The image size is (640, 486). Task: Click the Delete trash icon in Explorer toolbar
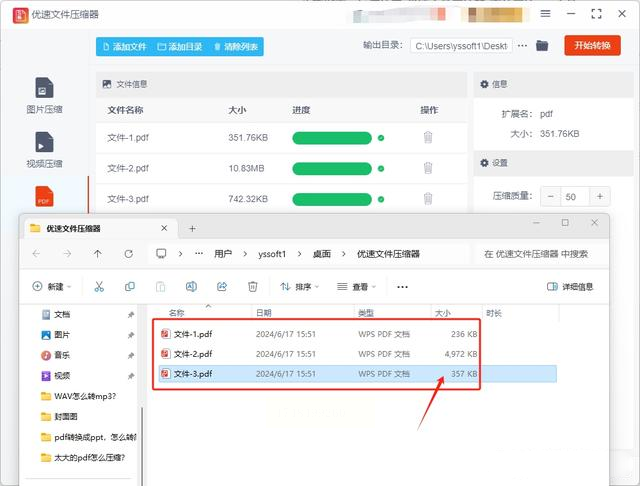click(x=253, y=287)
